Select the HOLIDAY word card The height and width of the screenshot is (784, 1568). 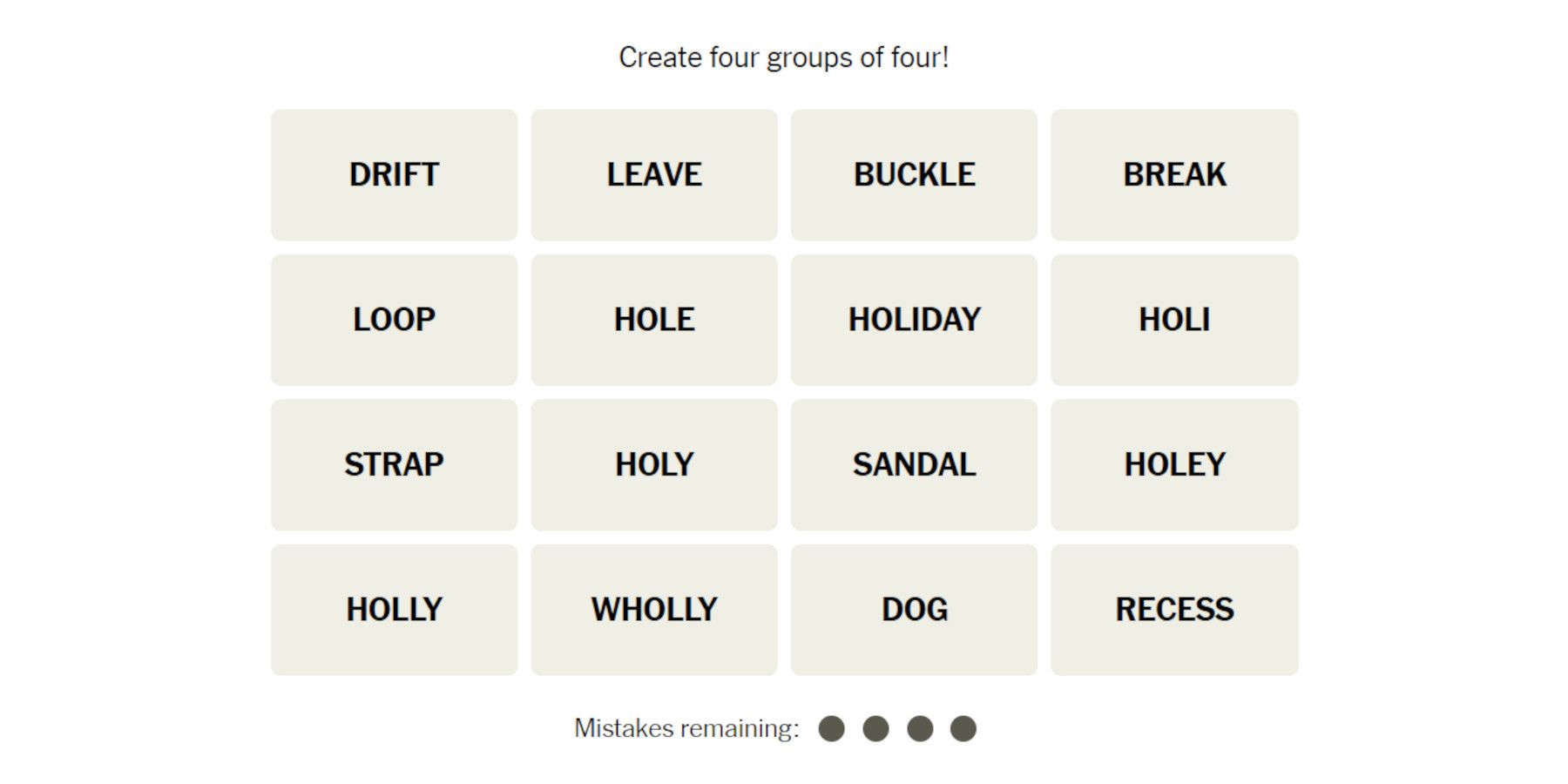914,320
